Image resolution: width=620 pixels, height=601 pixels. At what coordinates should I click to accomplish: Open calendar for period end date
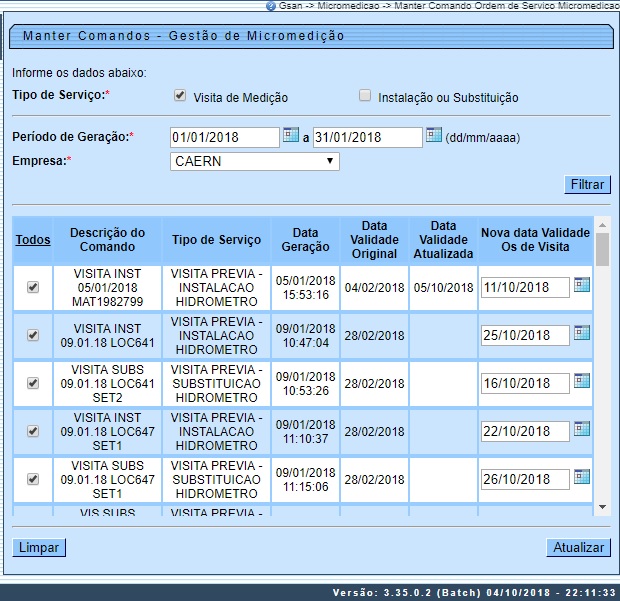[x=434, y=135]
